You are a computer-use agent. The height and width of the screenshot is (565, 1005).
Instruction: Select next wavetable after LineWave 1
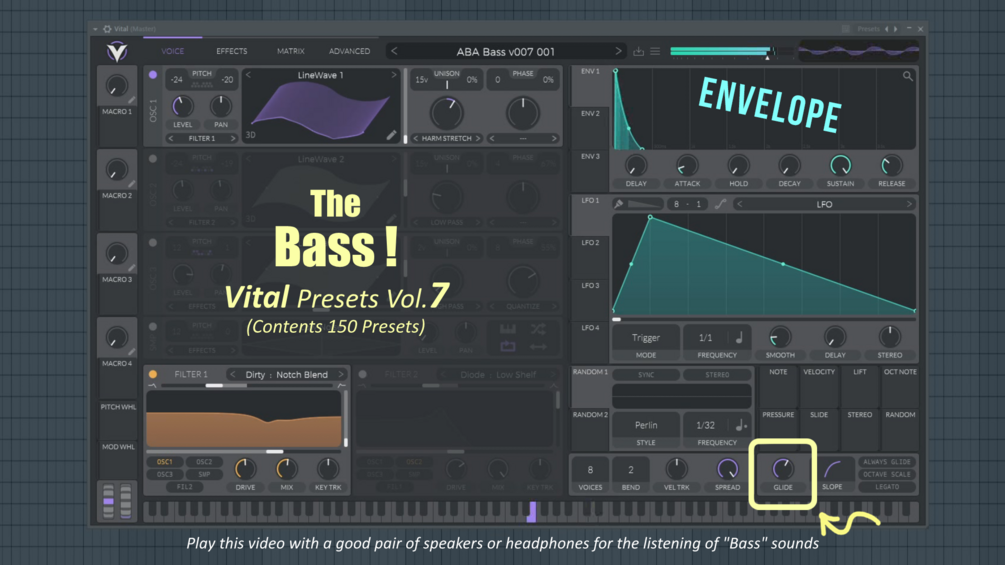coord(394,75)
